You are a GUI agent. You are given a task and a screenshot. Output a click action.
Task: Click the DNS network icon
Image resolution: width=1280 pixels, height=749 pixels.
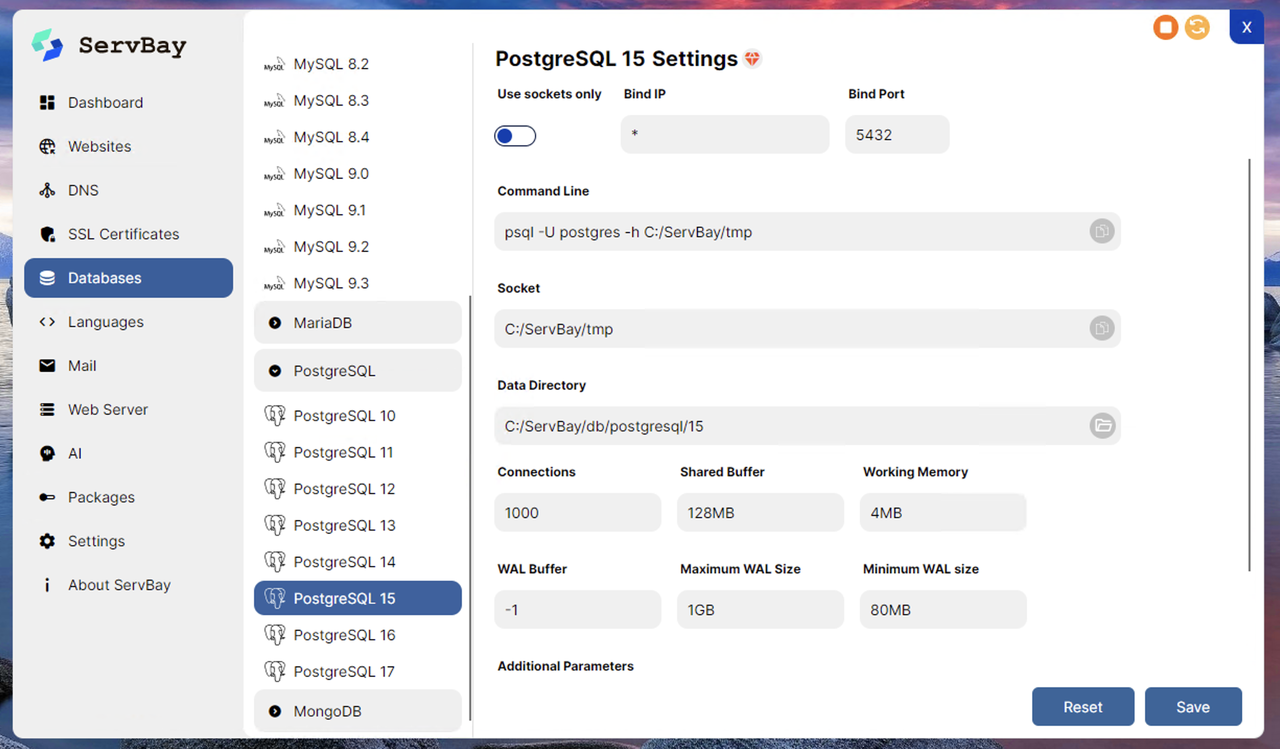(x=47, y=190)
